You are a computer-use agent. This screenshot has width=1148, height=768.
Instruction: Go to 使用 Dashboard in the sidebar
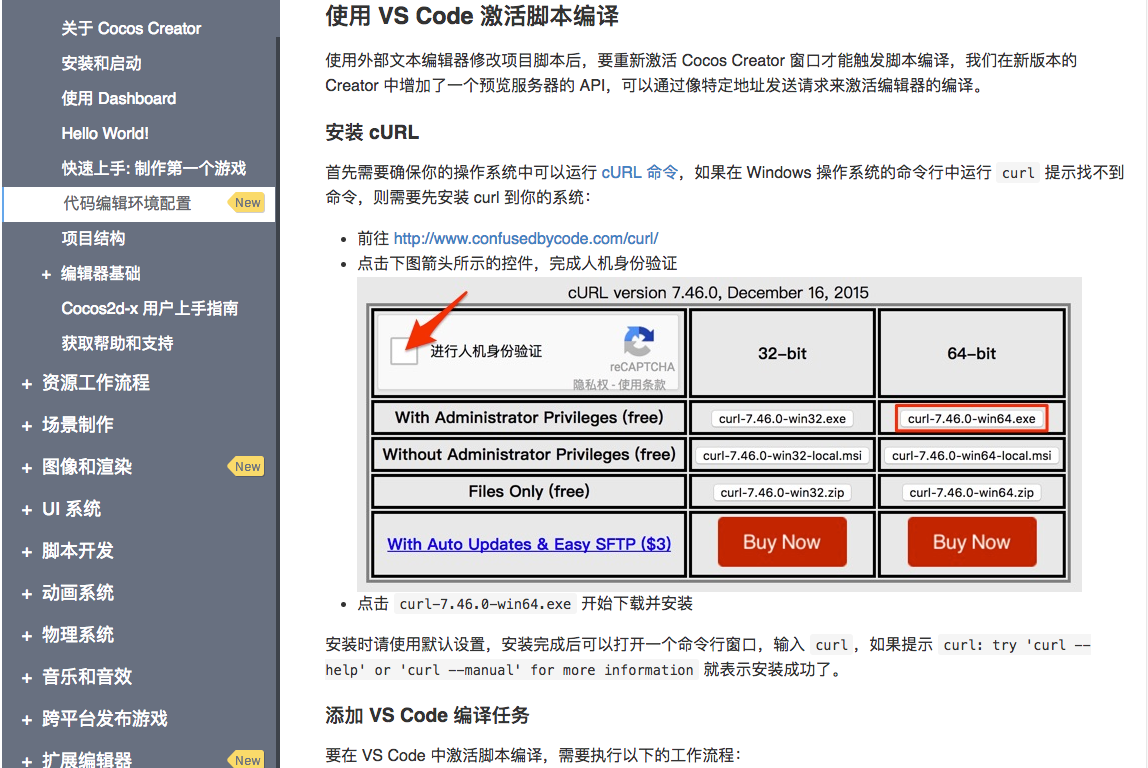(119, 98)
